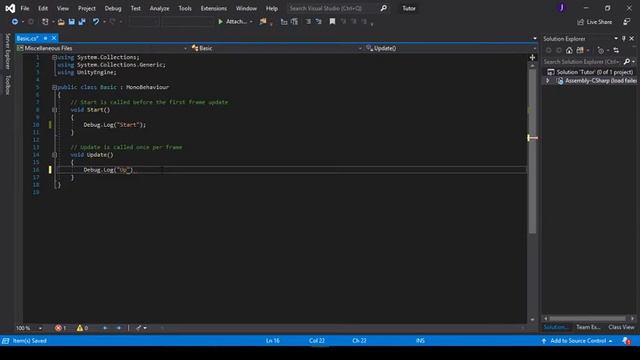Open the dropdown arrow next to Attach
640x360 pixels.
(x=251, y=22)
